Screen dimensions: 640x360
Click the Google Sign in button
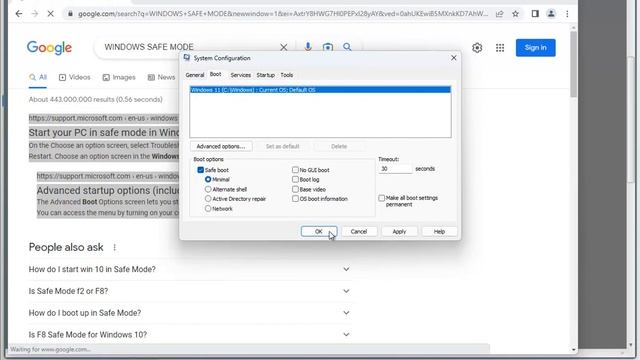(x=536, y=48)
